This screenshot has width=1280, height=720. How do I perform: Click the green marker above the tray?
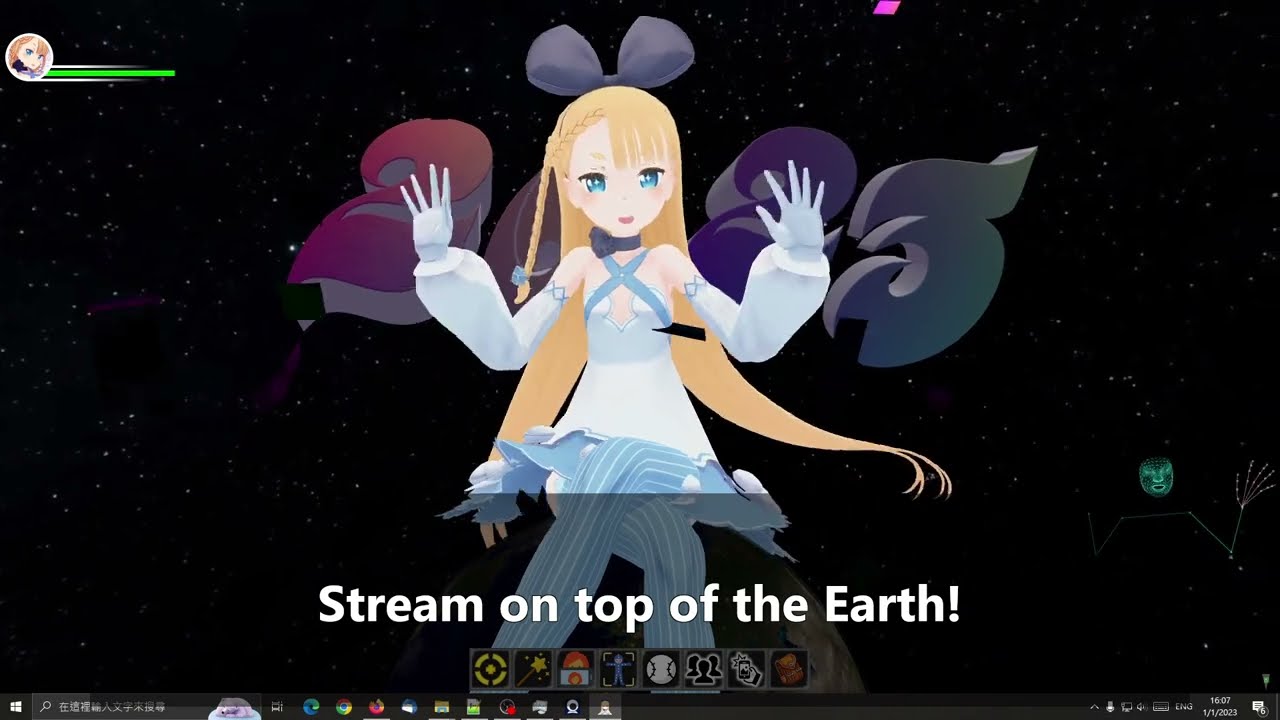(1265, 681)
